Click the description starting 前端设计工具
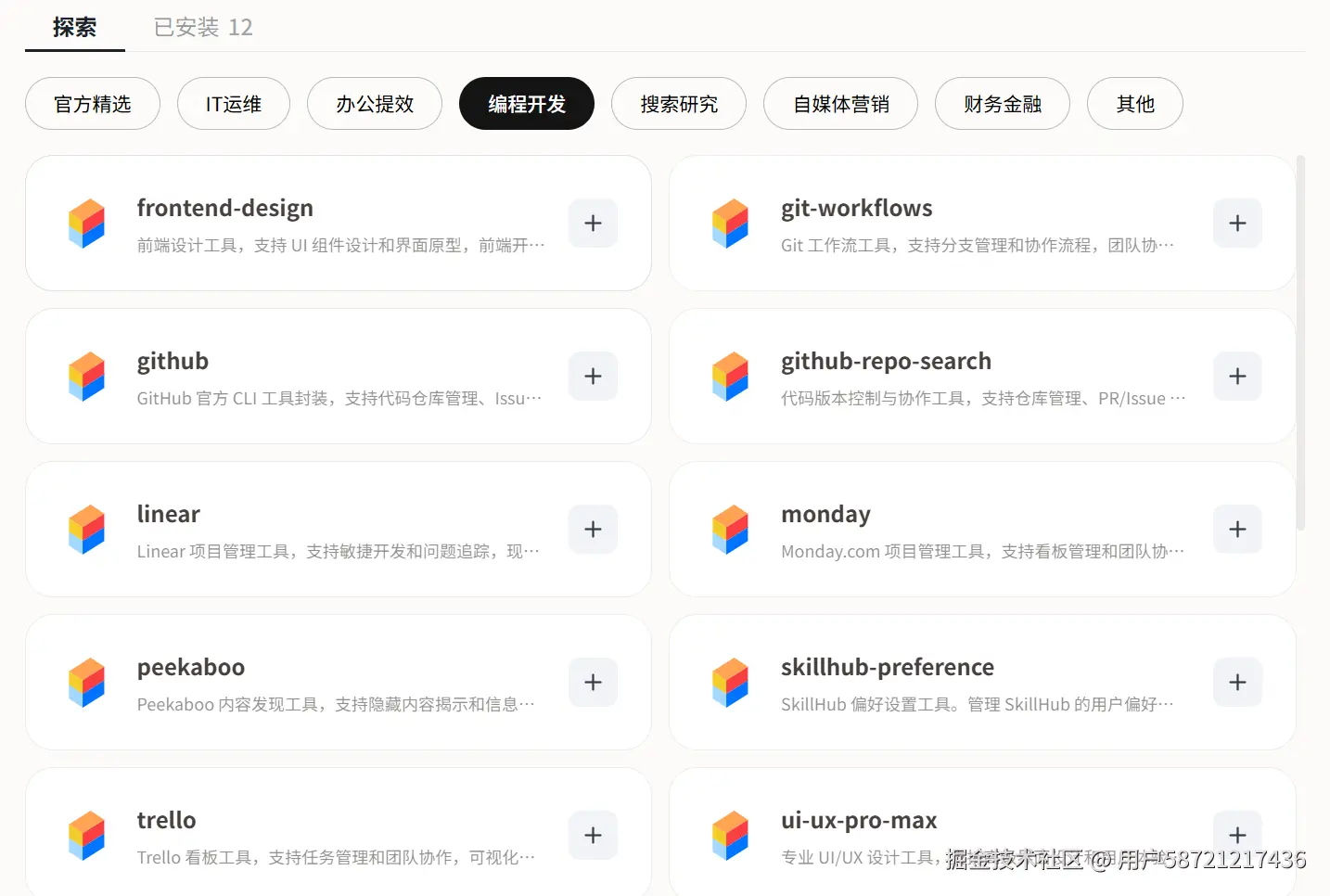The height and width of the screenshot is (896, 1330). [341, 245]
